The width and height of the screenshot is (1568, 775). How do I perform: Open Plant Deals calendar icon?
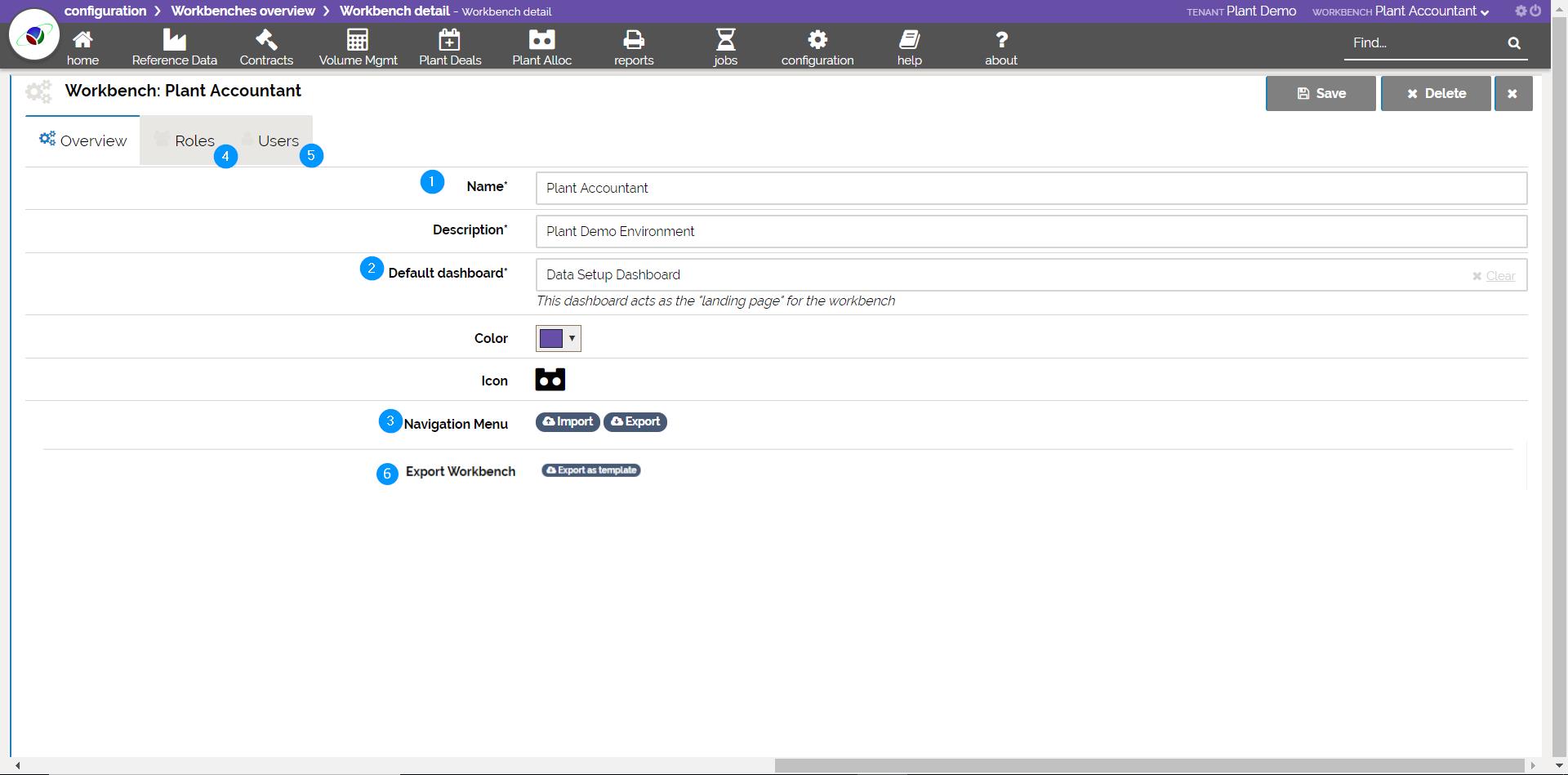pos(450,40)
